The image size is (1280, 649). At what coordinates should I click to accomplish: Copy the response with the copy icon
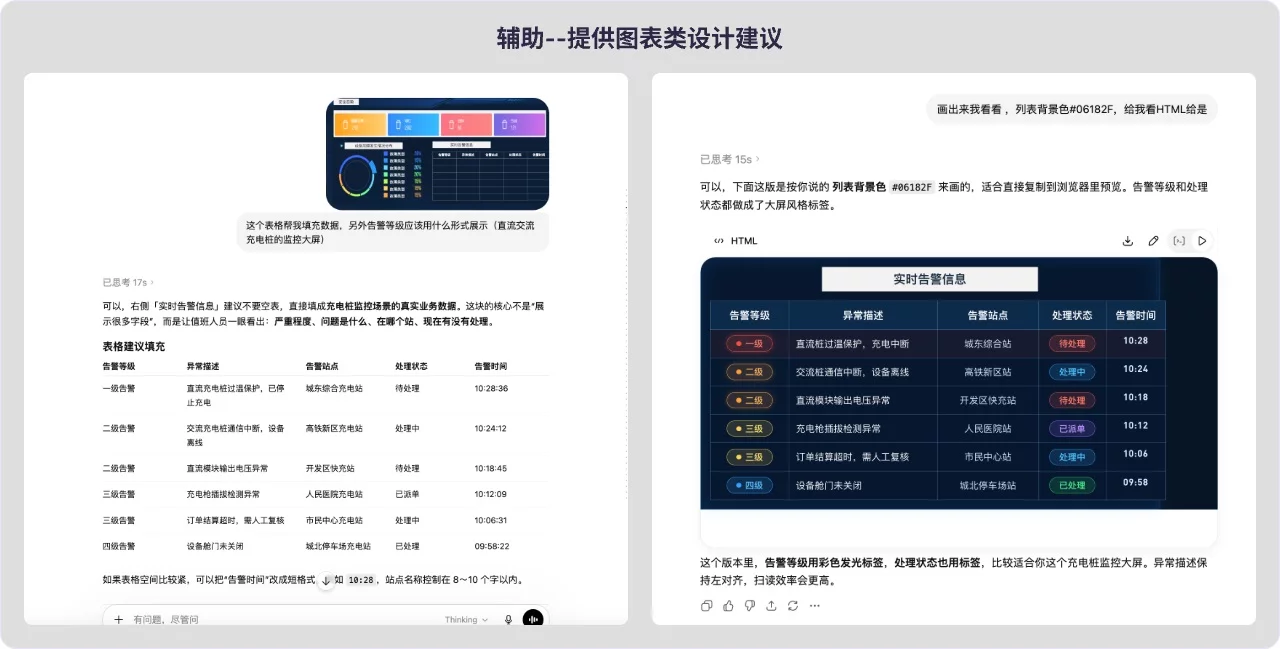pos(707,606)
